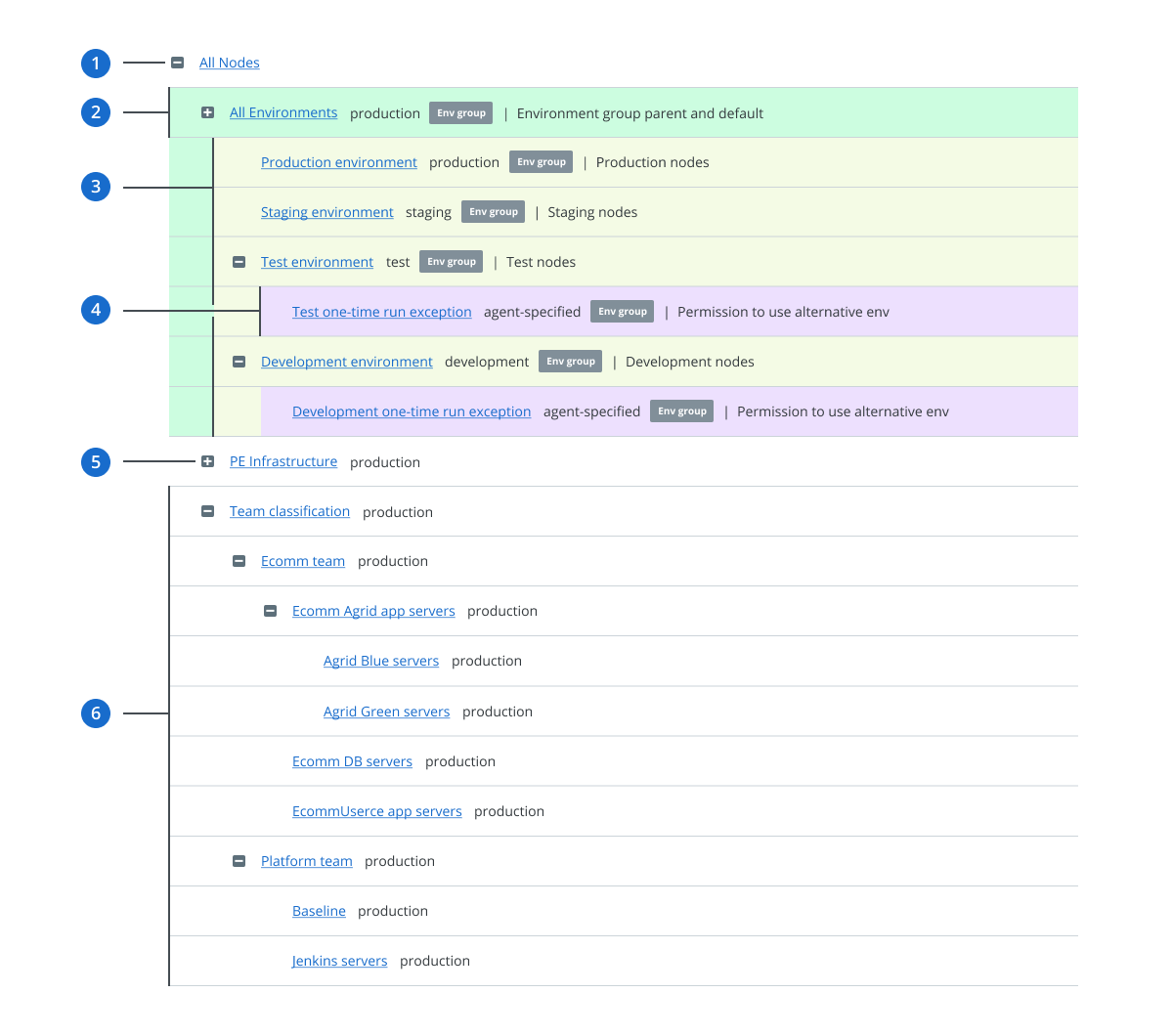Click numbered callout marker 2
The height and width of the screenshot is (1036, 1173).
pyautogui.click(x=95, y=111)
